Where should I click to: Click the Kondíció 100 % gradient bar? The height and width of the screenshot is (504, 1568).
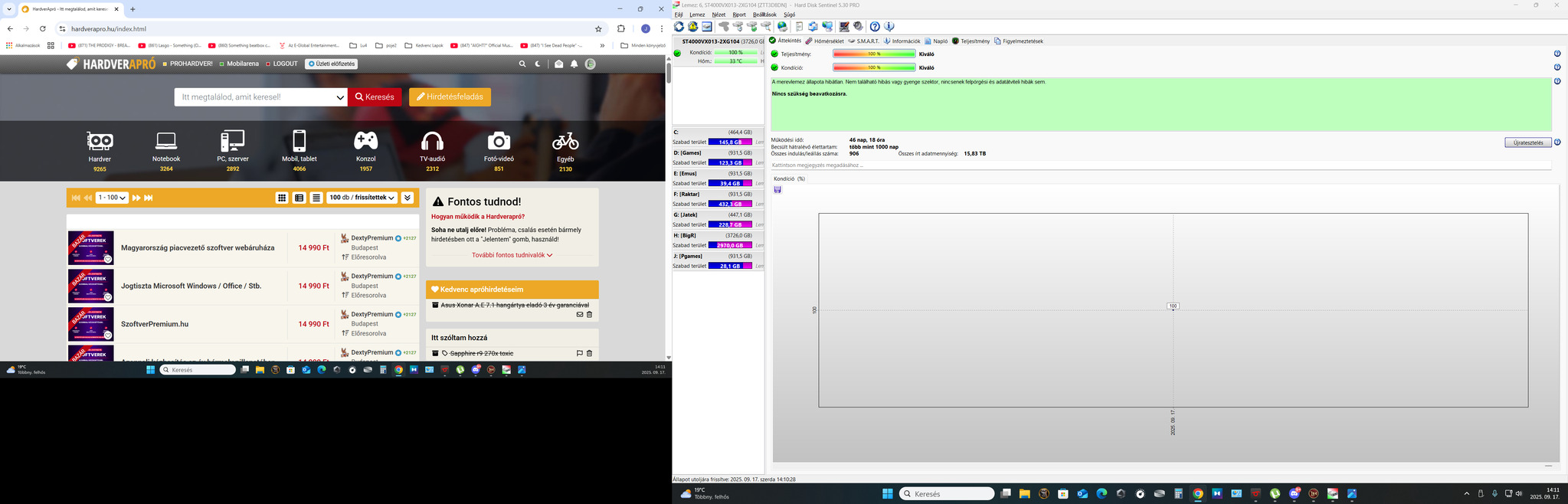(874, 67)
